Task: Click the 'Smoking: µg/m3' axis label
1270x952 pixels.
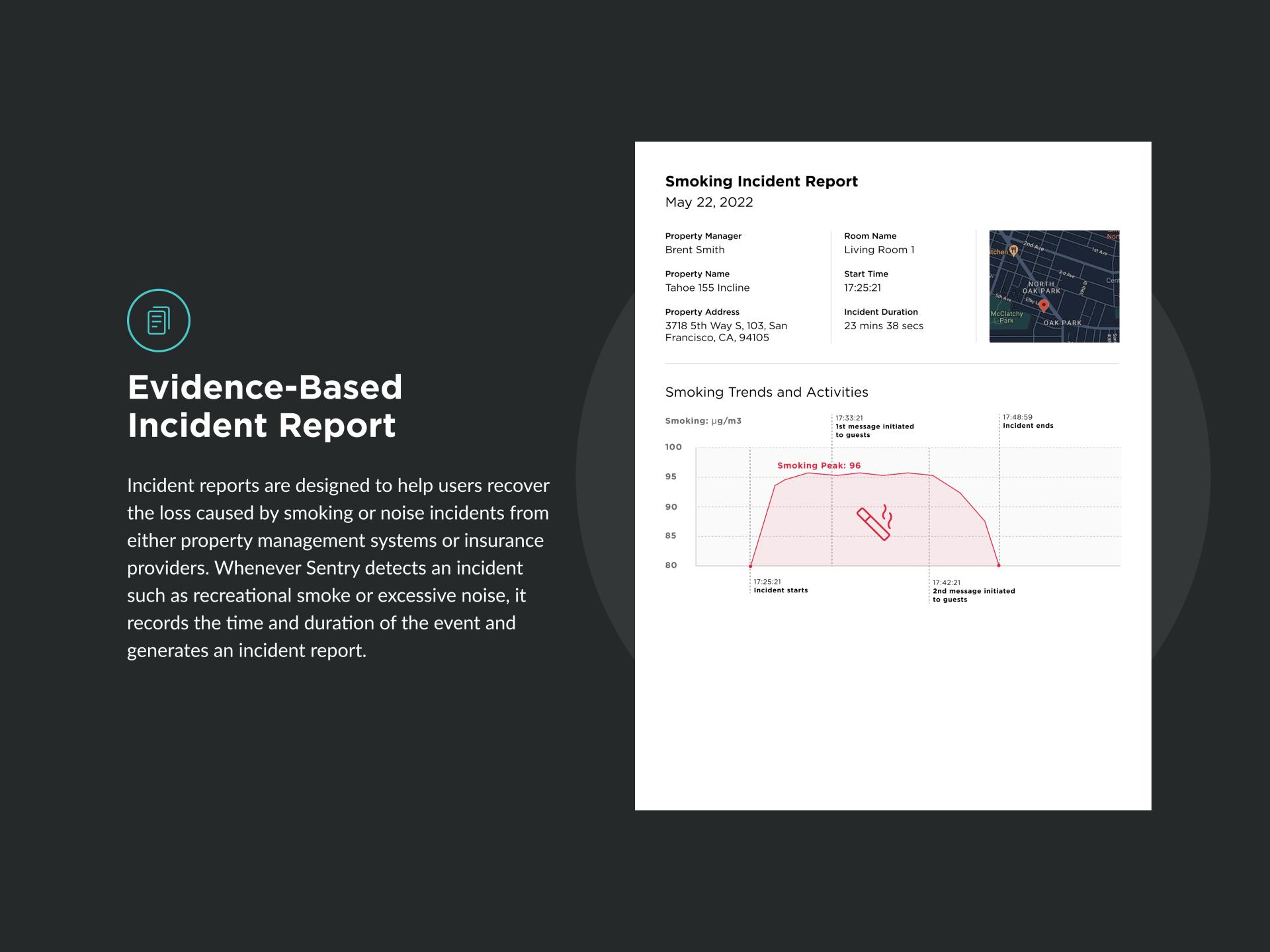Action: pyautogui.click(x=703, y=420)
